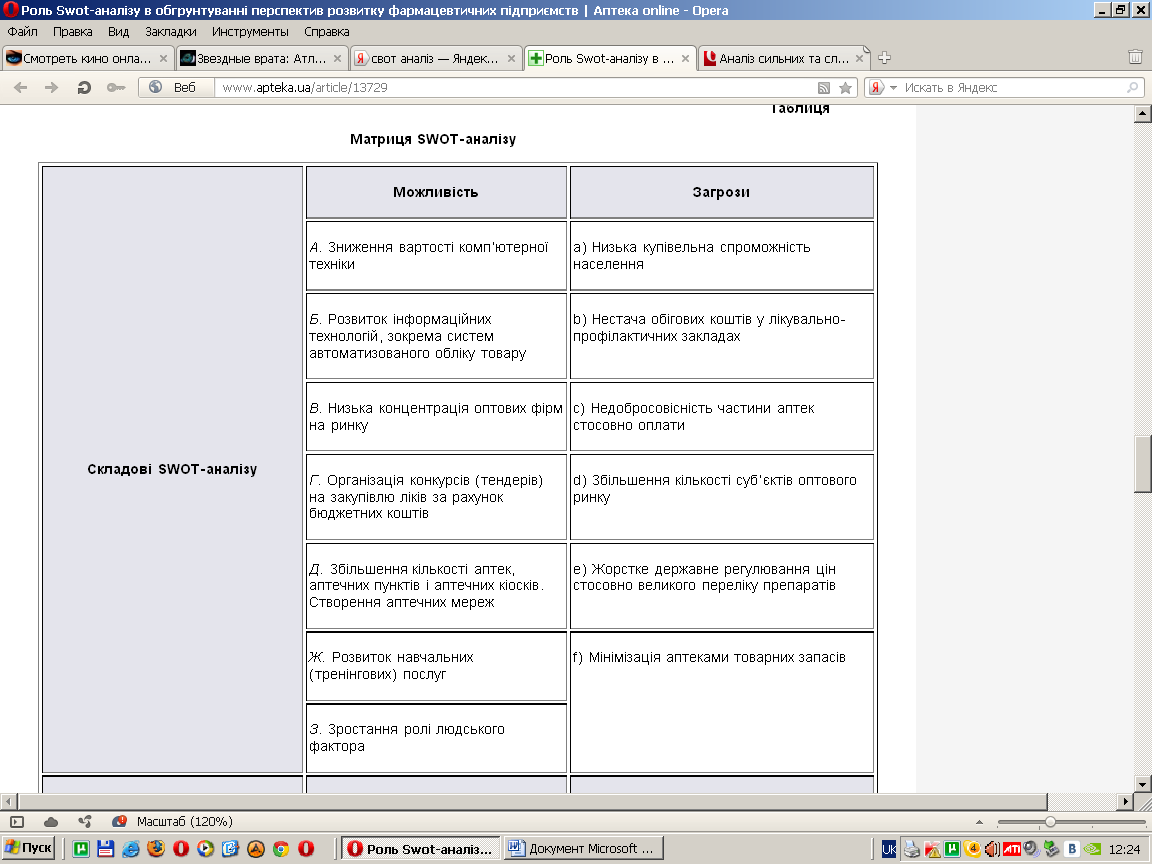Click the Opera Turbo icon in status bar
This screenshot has height=864, width=1152.
[x=119, y=821]
